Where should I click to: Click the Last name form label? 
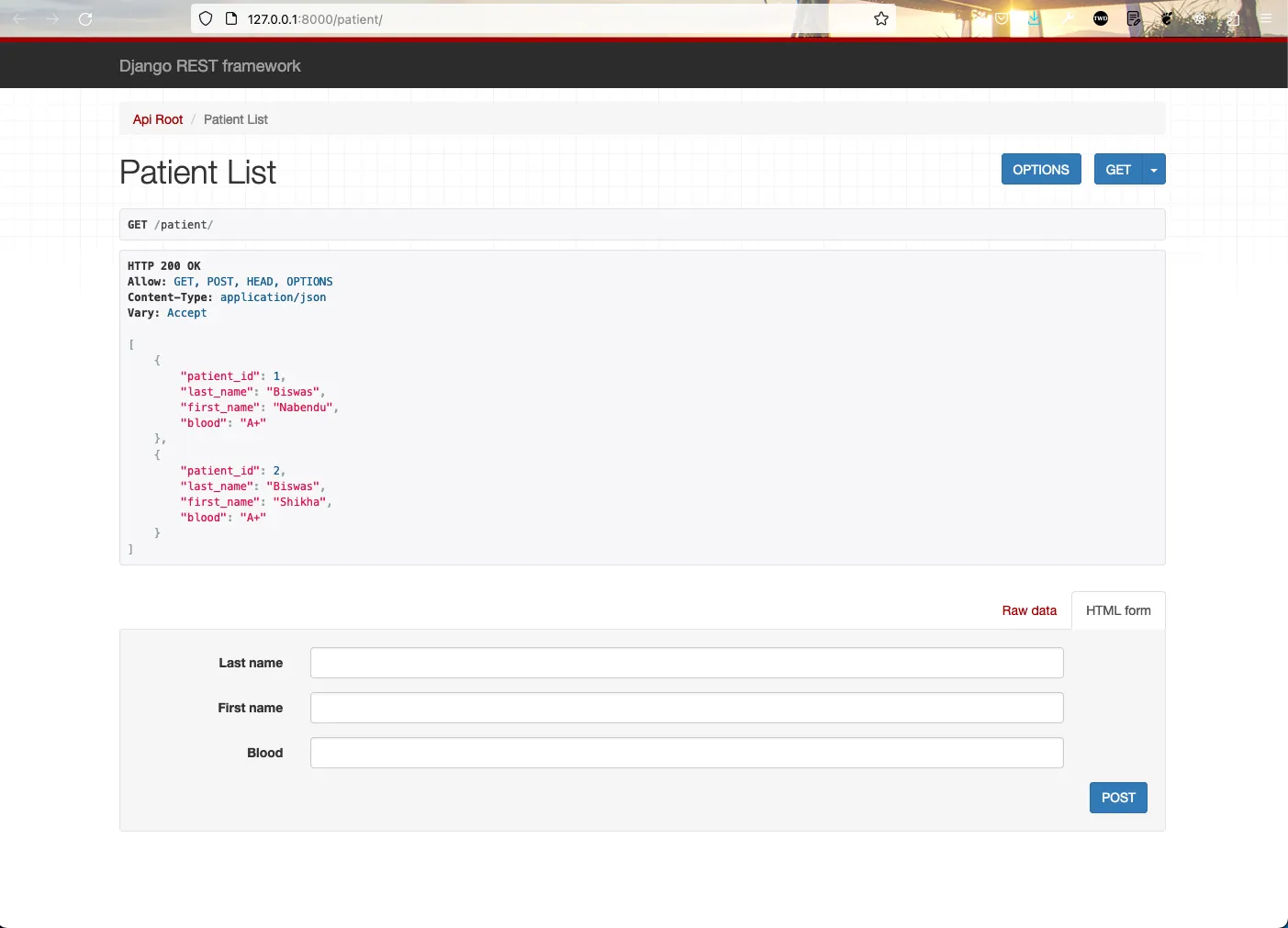click(x=251, y=663)
